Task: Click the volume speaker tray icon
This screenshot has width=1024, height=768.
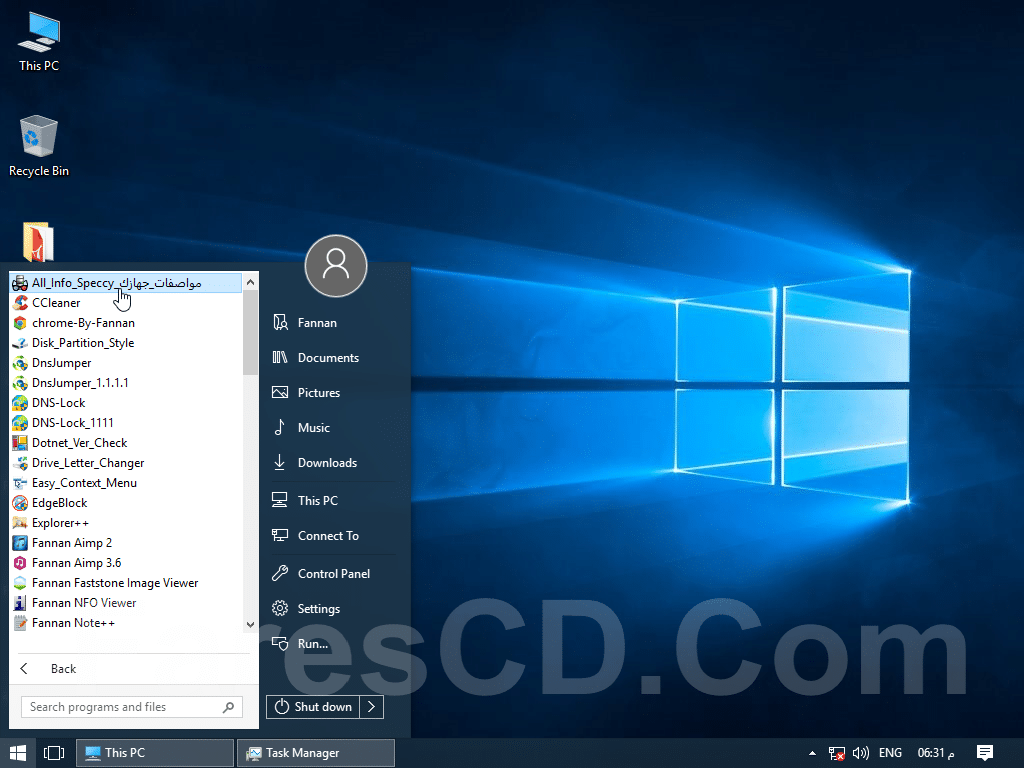Action: (x=861, y=753)
